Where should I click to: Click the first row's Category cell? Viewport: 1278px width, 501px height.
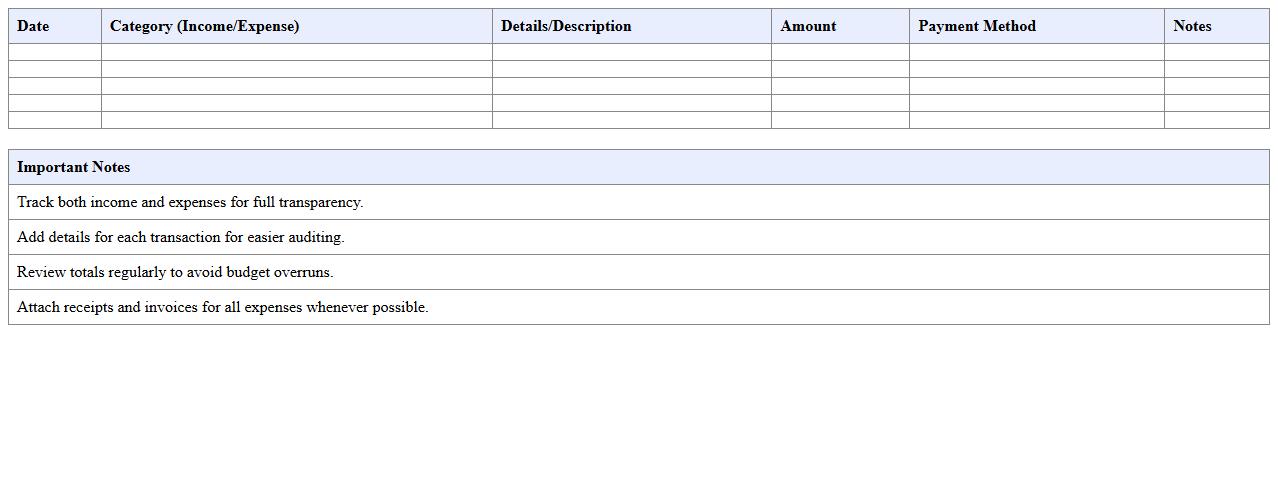(x=296, y=52)
